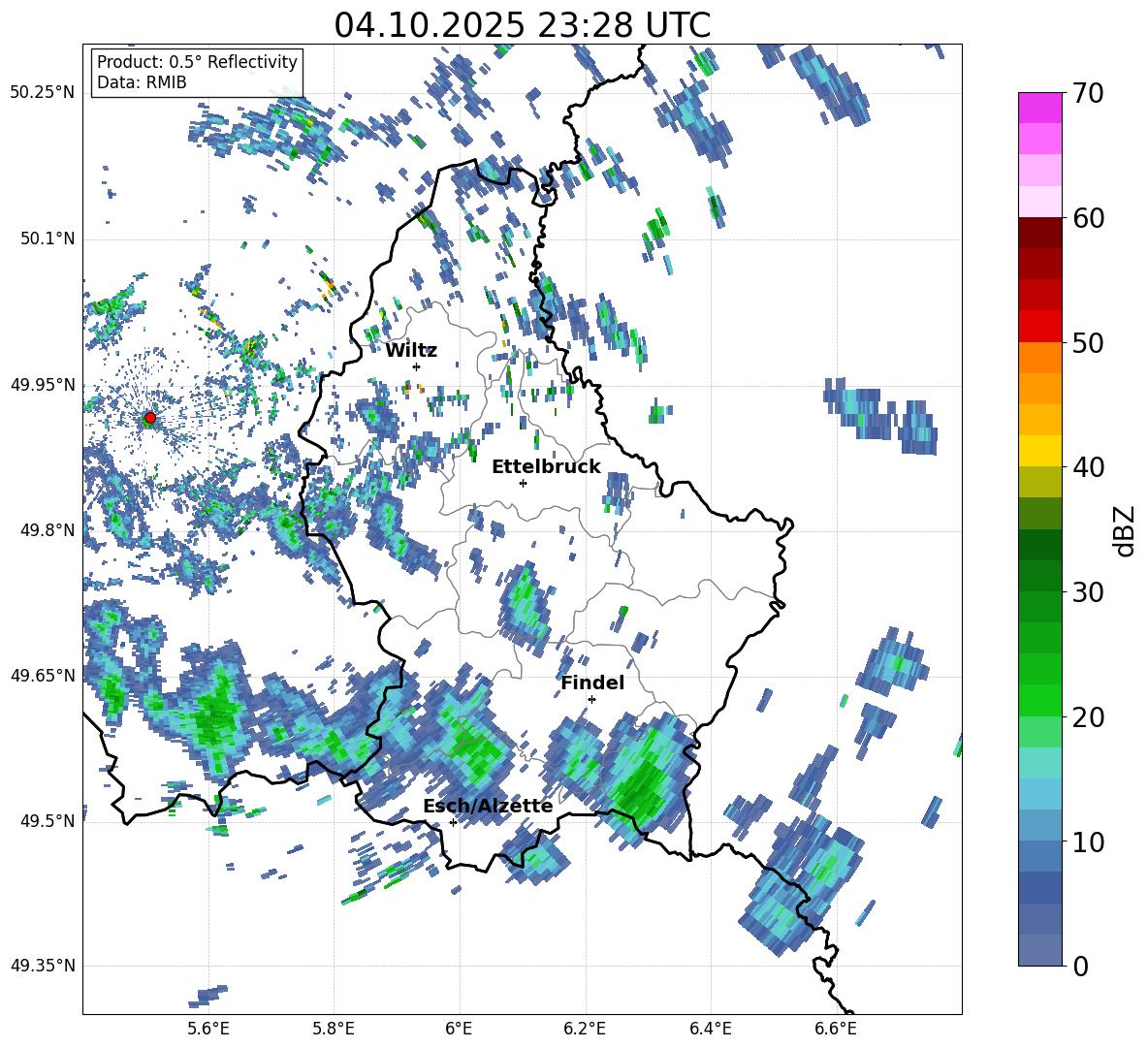Screen dimensions: 1148x1048
Task: Click the 6.6°E longitude label
Action: 836,1029
